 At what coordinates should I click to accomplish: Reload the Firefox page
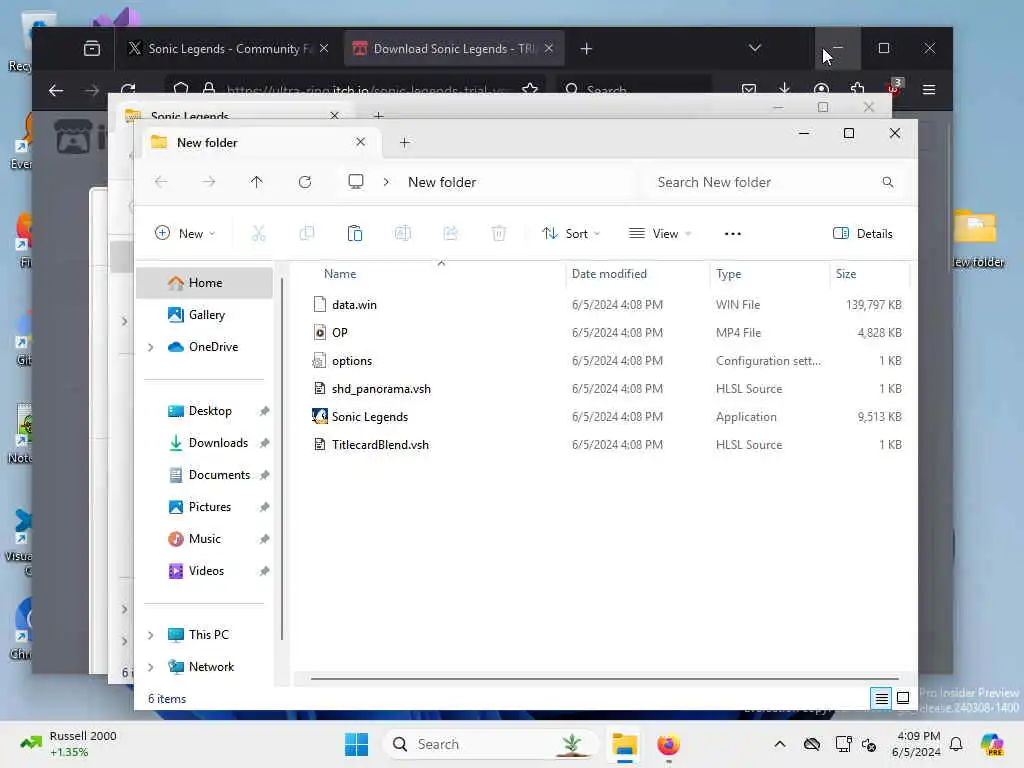[128, 89]
